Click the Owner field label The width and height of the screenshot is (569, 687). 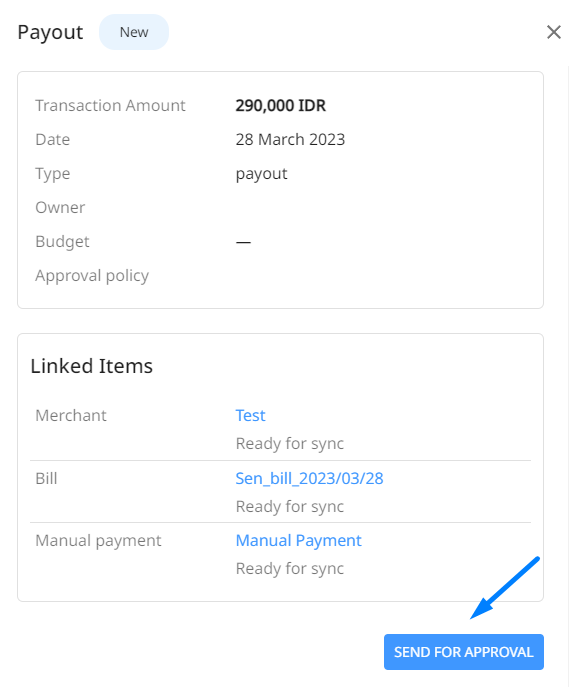60,207
